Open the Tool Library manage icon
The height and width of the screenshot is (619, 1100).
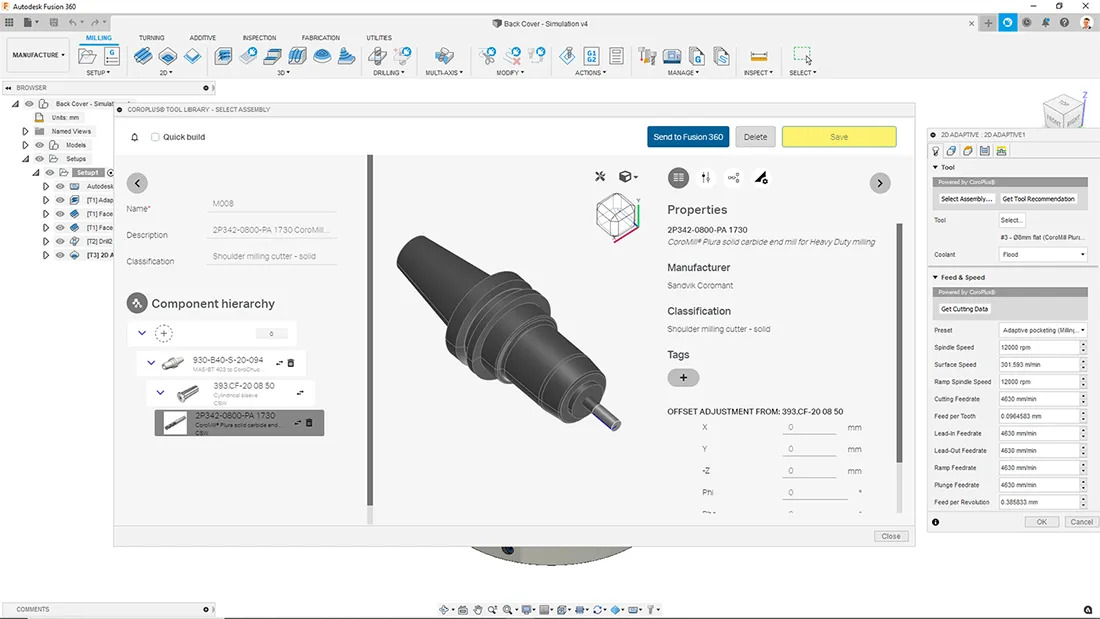point(647,56)
